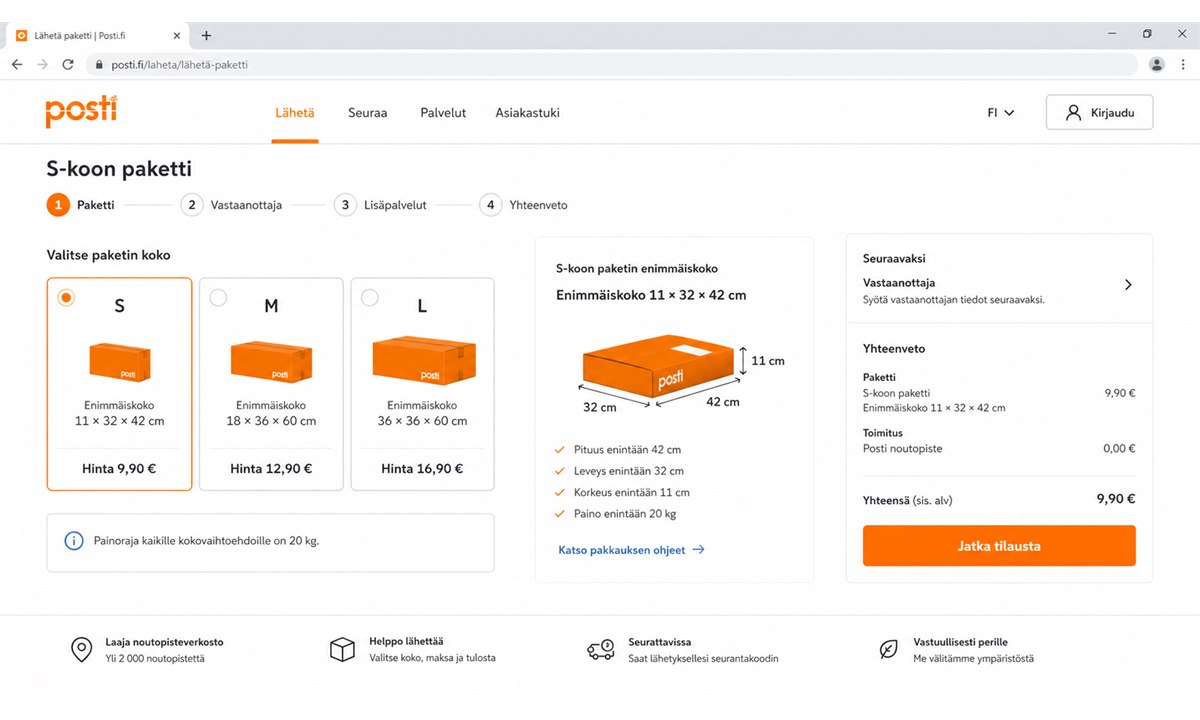Click the Posti logo

coord(81,111)
